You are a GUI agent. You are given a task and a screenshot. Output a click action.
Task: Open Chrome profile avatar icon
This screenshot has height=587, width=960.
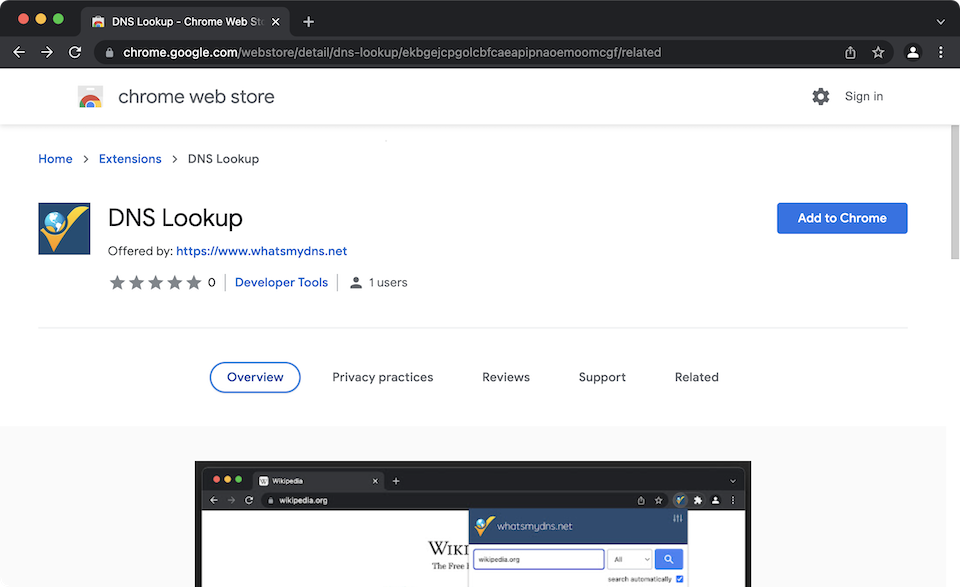[912, 52]
